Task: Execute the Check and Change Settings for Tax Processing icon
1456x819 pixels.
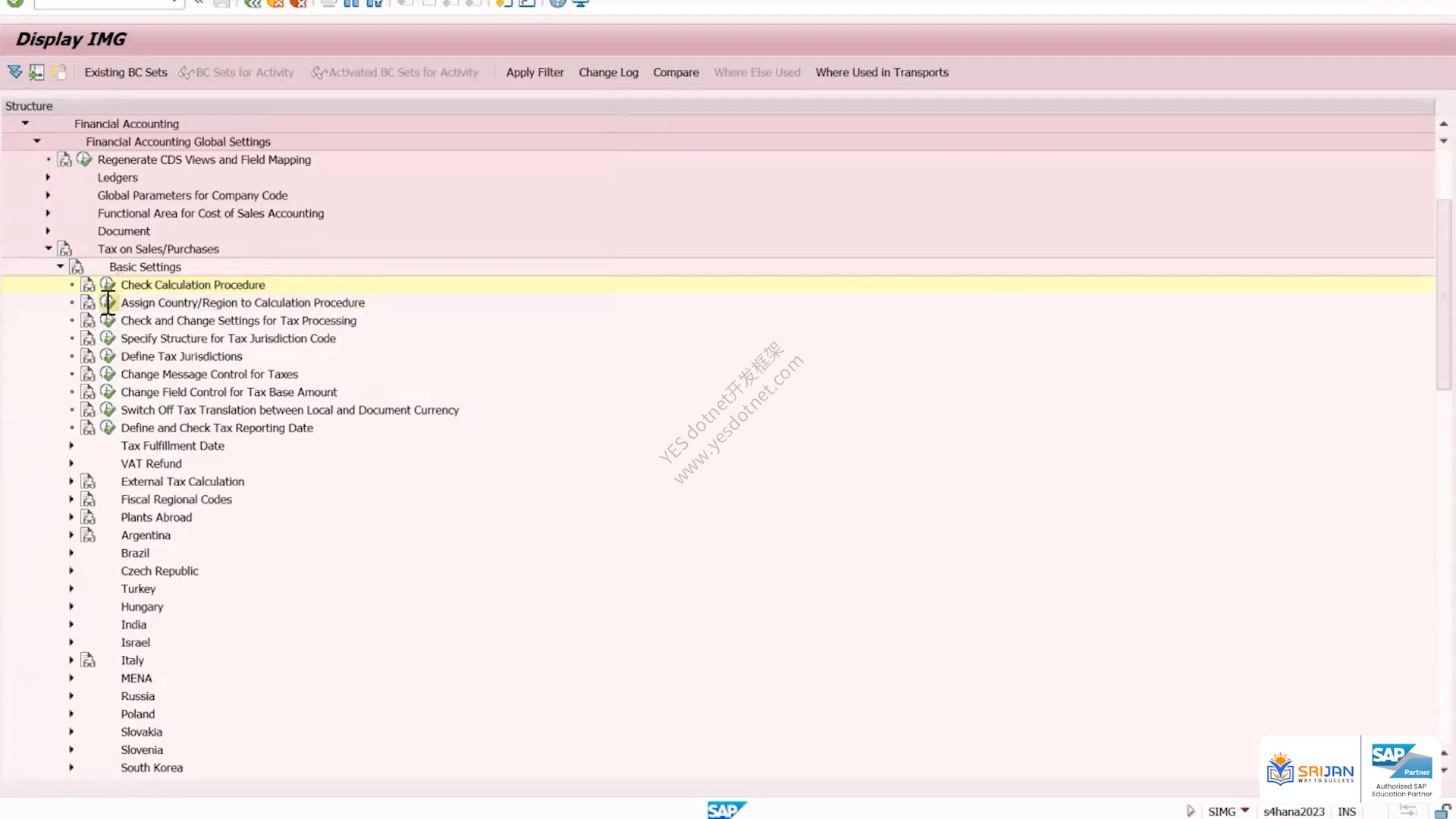Action: (108, 321)
